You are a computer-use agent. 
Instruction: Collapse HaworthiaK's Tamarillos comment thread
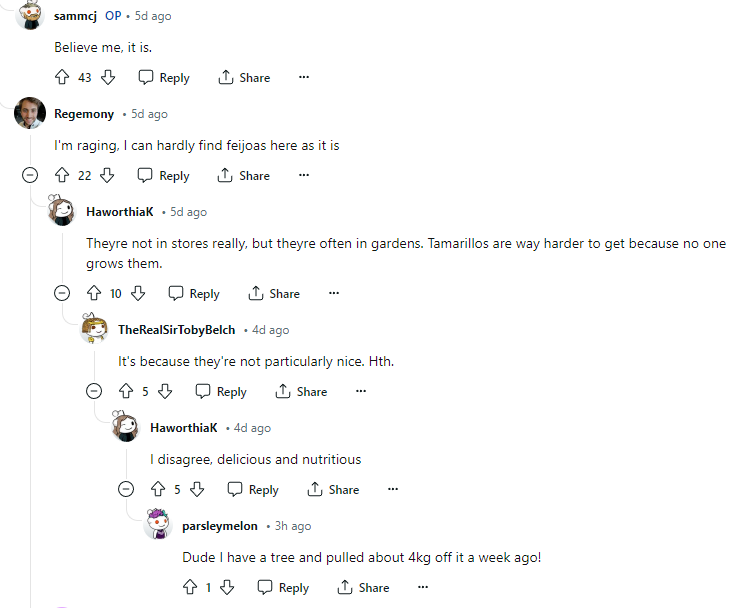(62, 293)
